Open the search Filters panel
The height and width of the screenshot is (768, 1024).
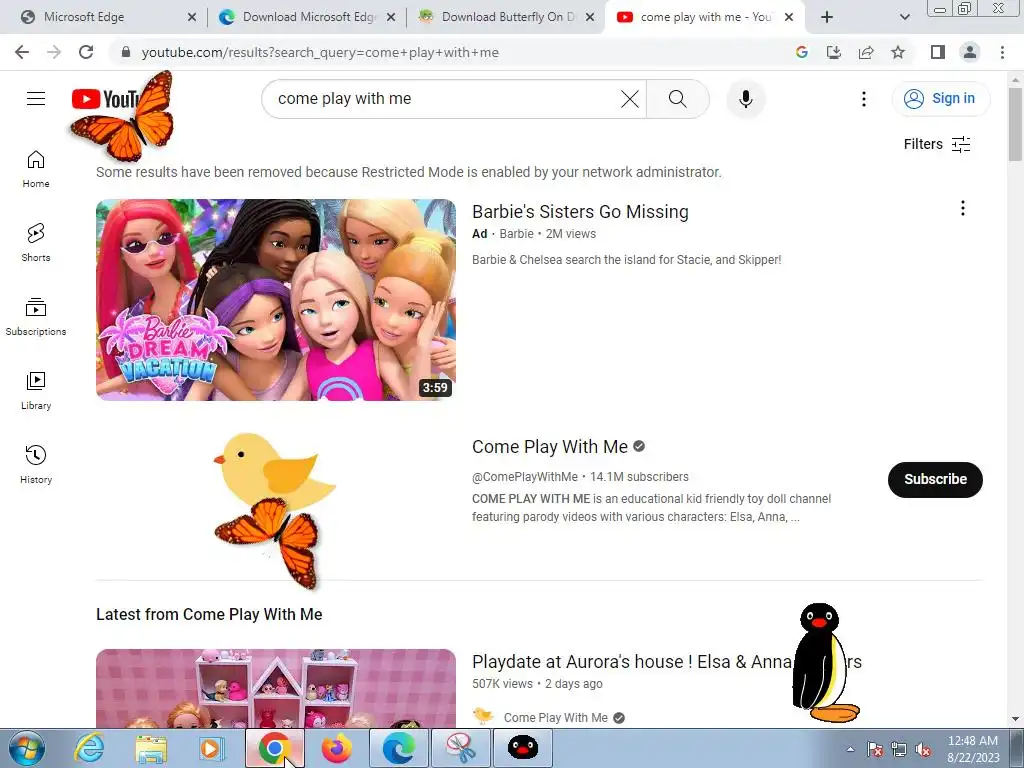[x=937, y=144]
